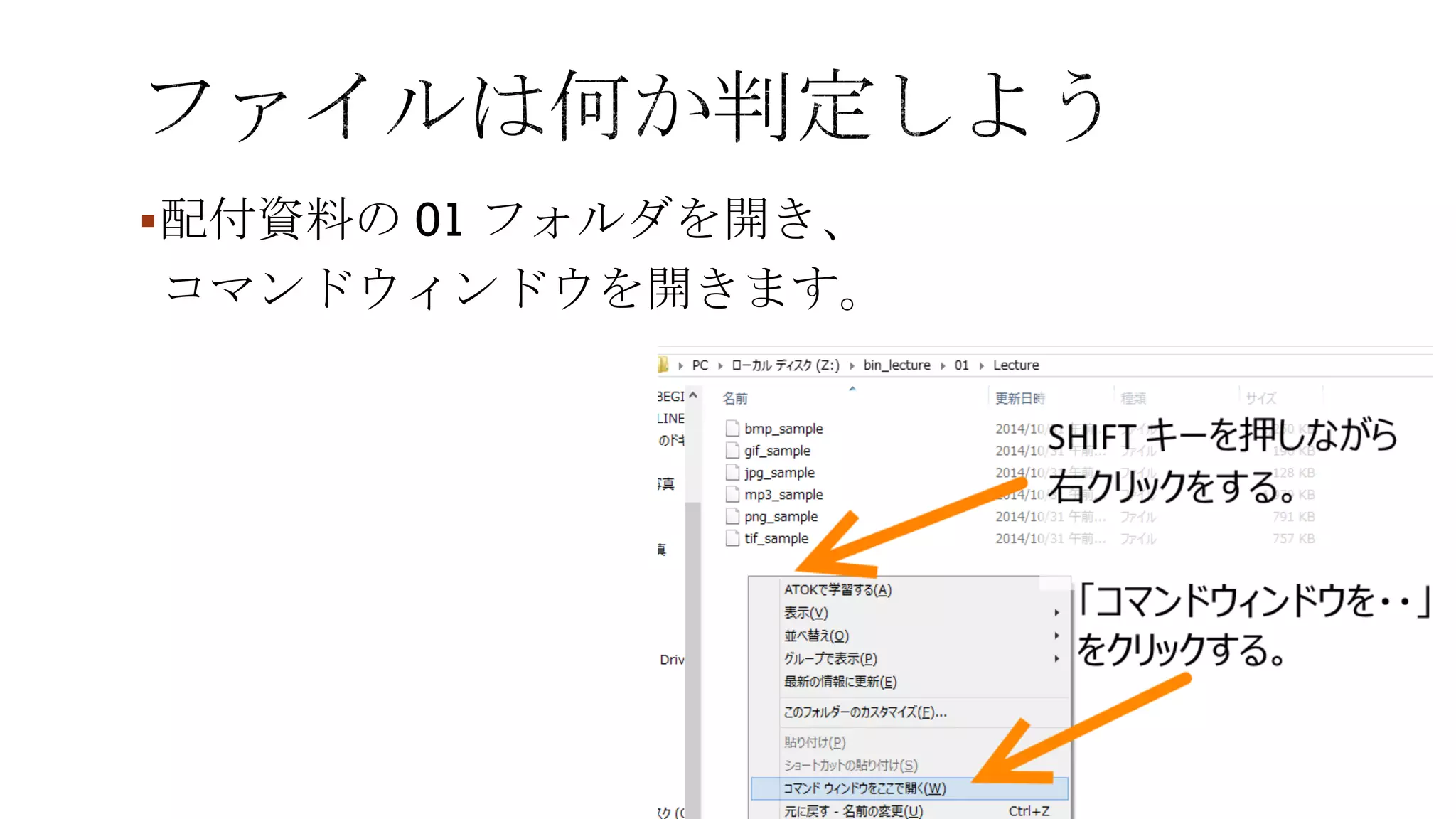Viewport: 1456px width, 819px height.
Task: Click LINE item in navigation pane
Action: [670, 418]
